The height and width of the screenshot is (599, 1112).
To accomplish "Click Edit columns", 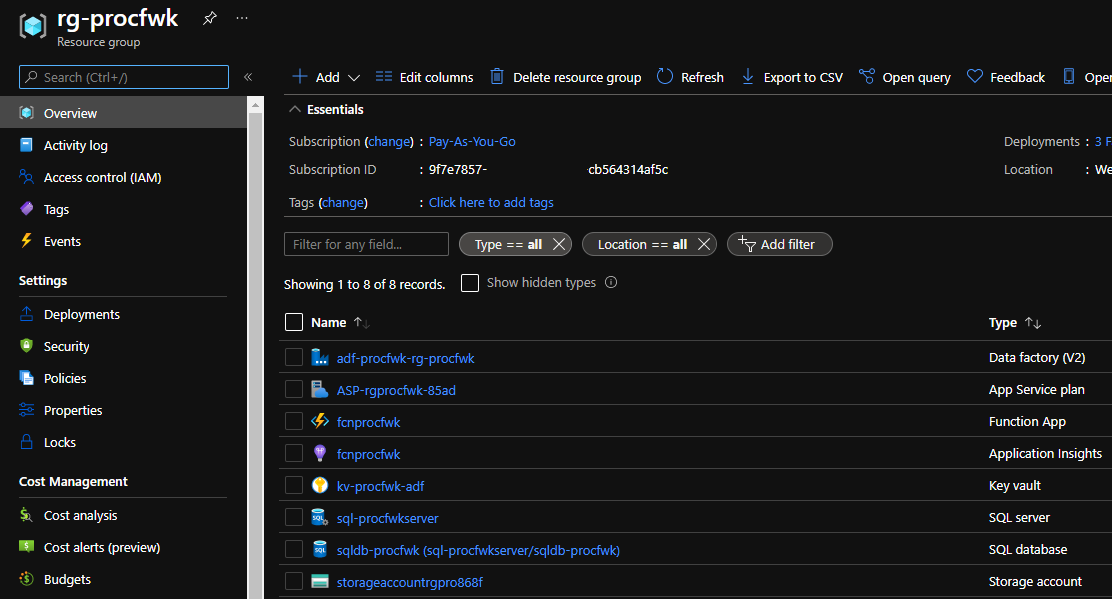I will (x=424, y=77).
